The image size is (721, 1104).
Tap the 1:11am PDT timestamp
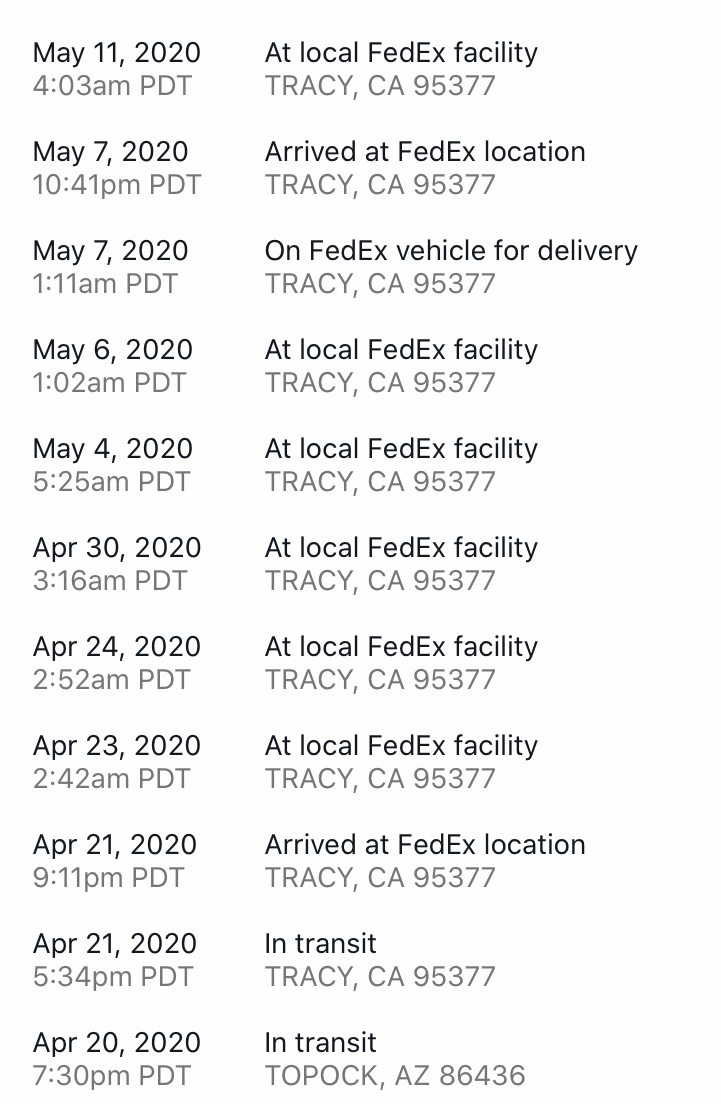coord(106,284)
